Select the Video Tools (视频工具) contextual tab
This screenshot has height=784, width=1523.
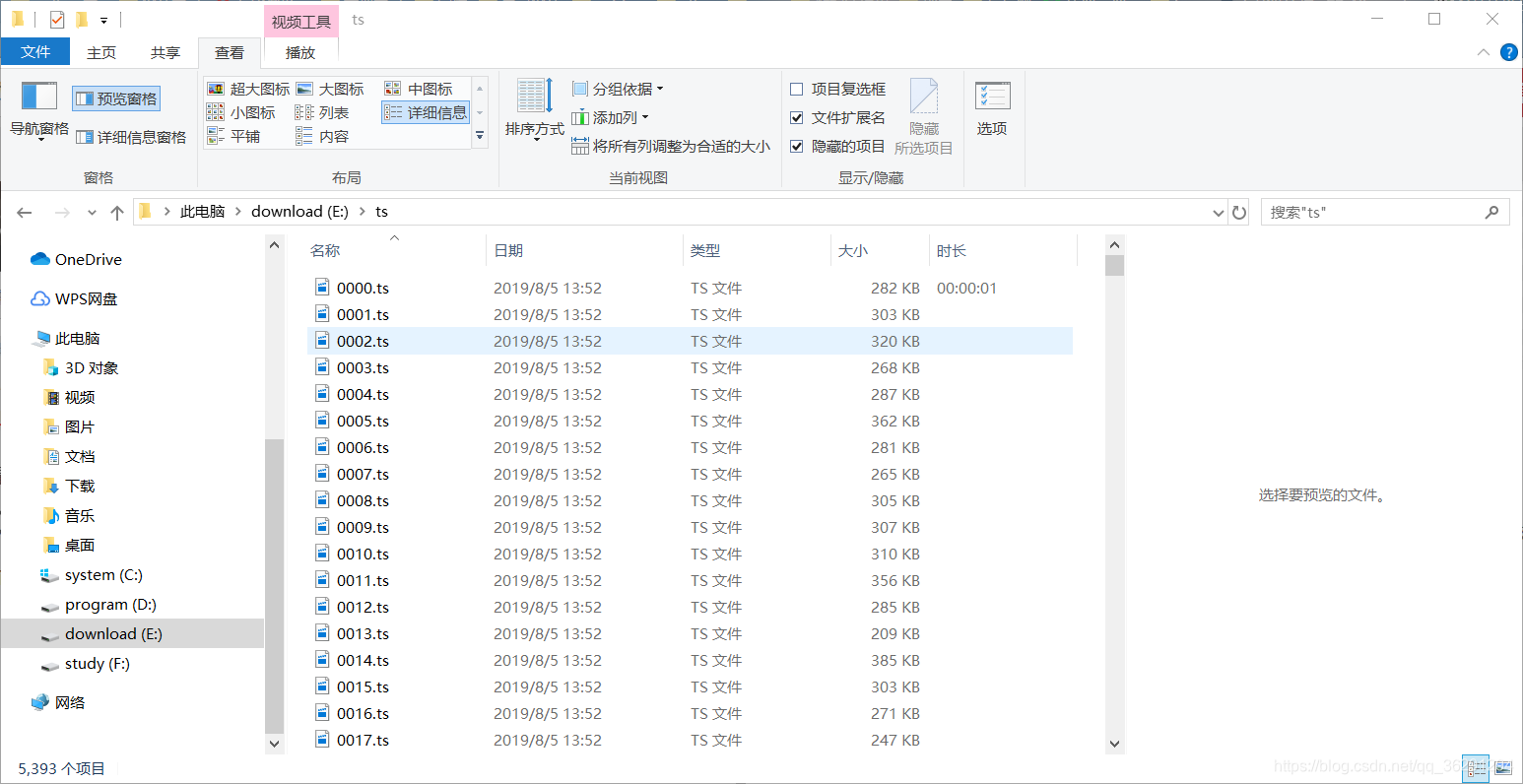[x=301, y=21]
